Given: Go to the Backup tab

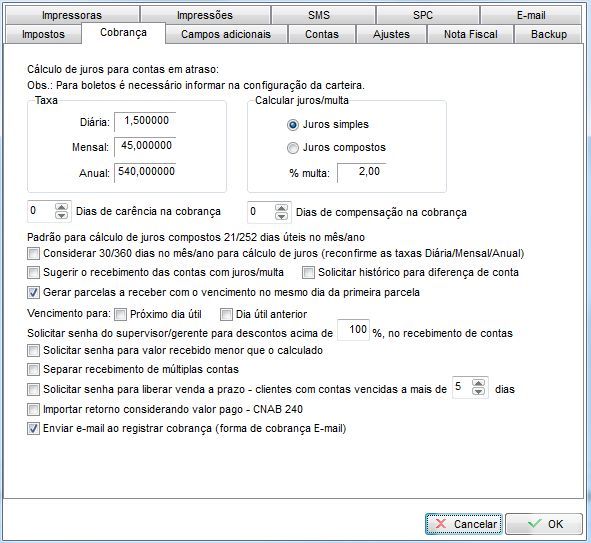Looking at the screenshot, I should [549, 34].
